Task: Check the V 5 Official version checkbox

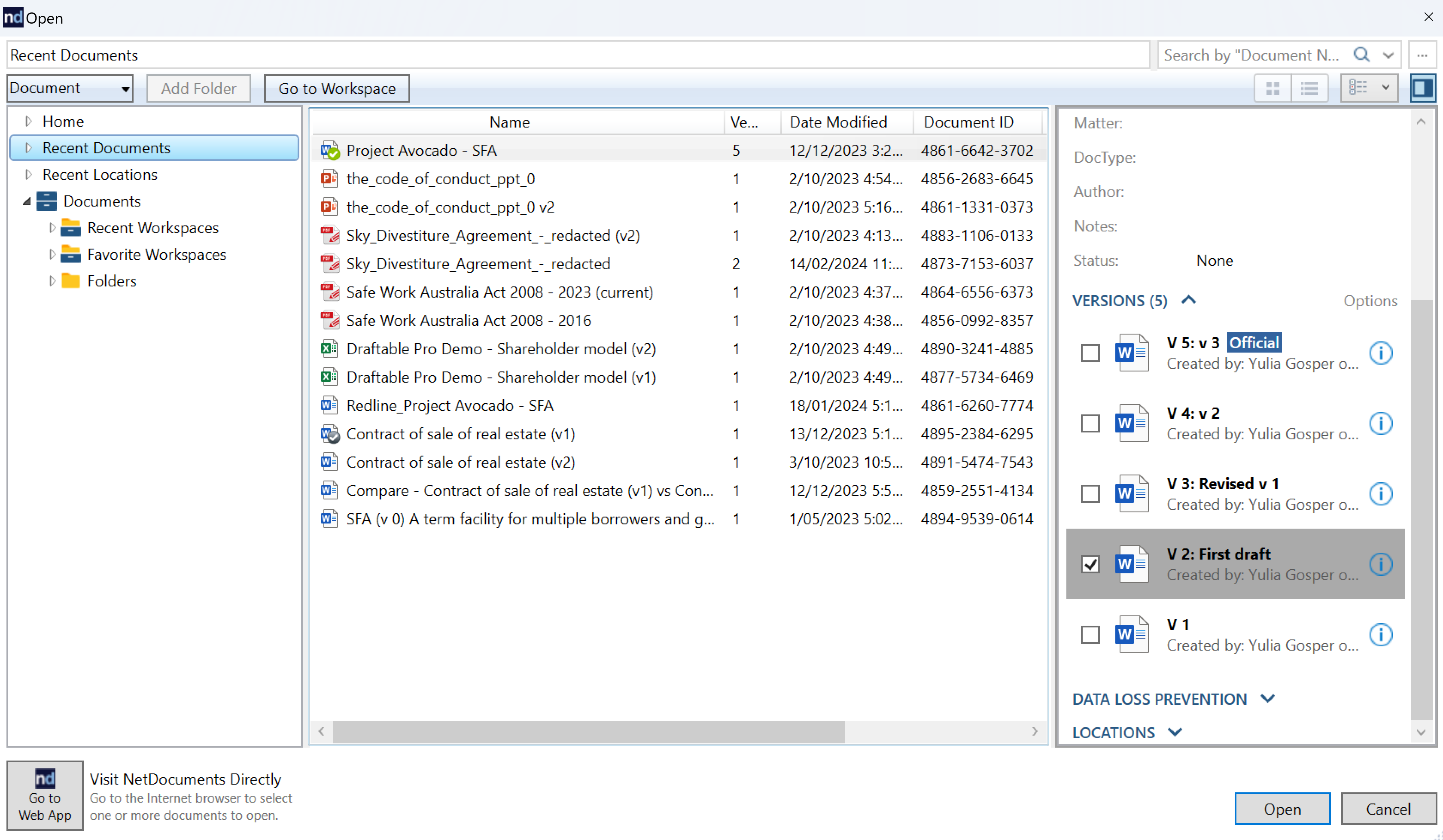Action: (x=1090, y=353)
